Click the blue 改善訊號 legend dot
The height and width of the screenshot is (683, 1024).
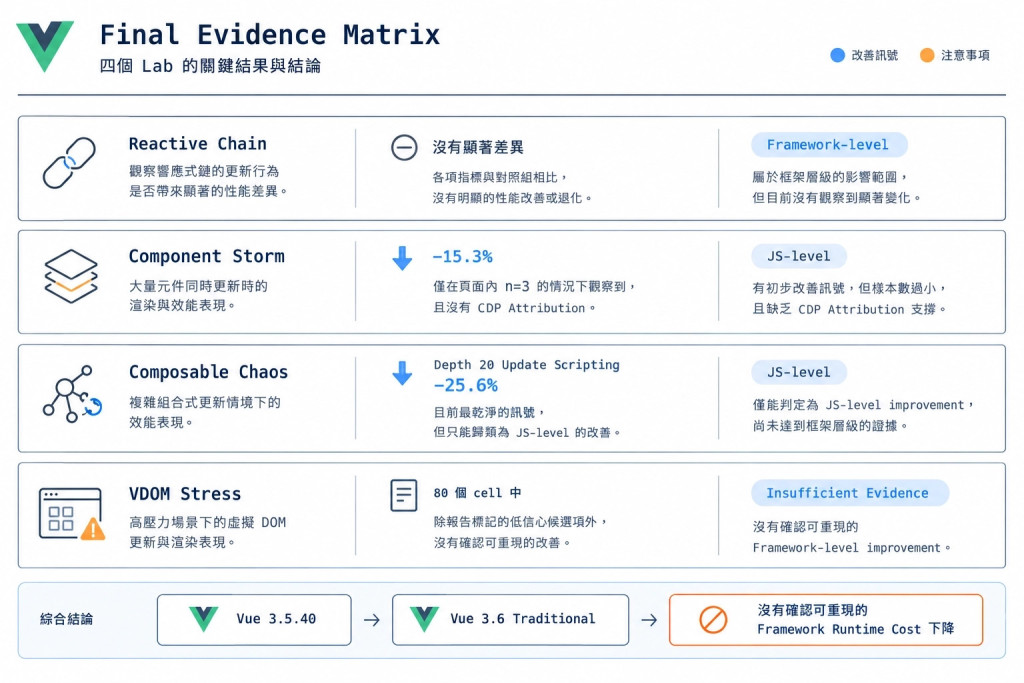pos(837,56)
